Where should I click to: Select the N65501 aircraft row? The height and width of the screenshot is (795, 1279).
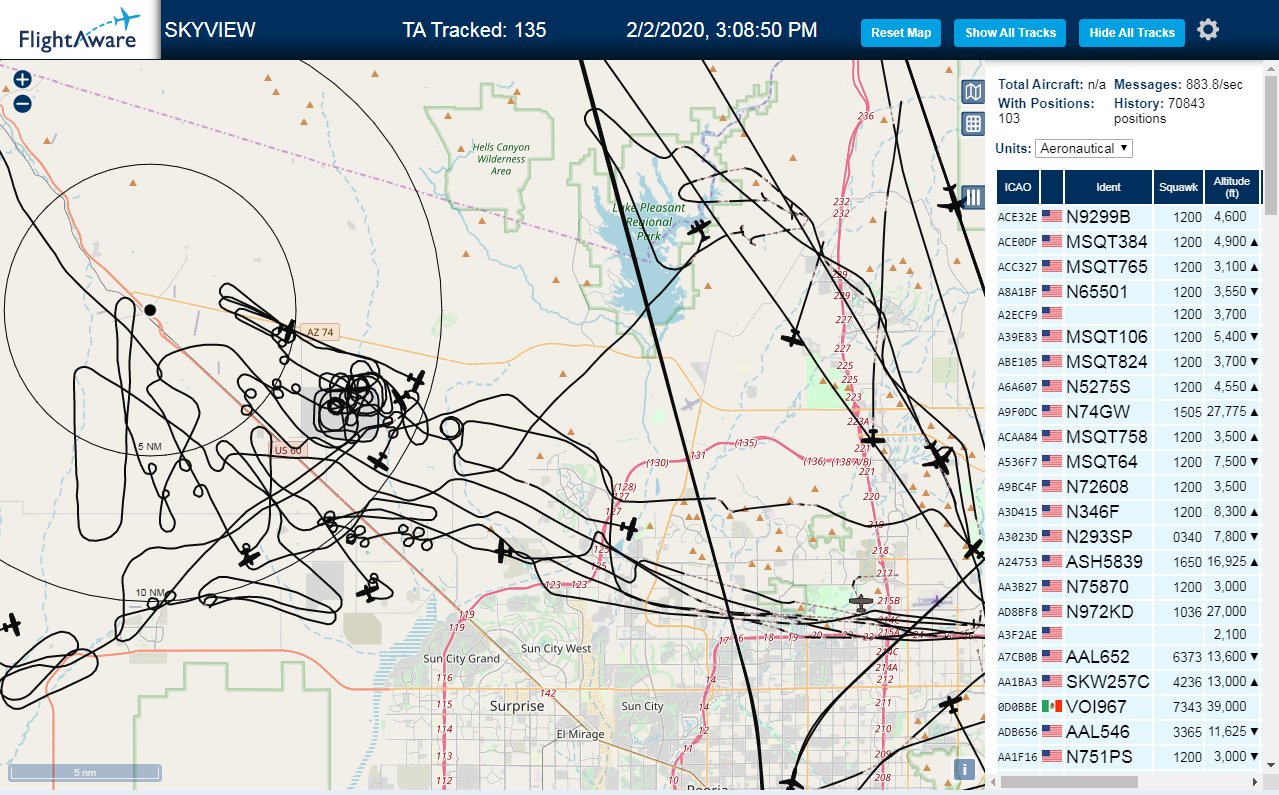(1129, 292)
